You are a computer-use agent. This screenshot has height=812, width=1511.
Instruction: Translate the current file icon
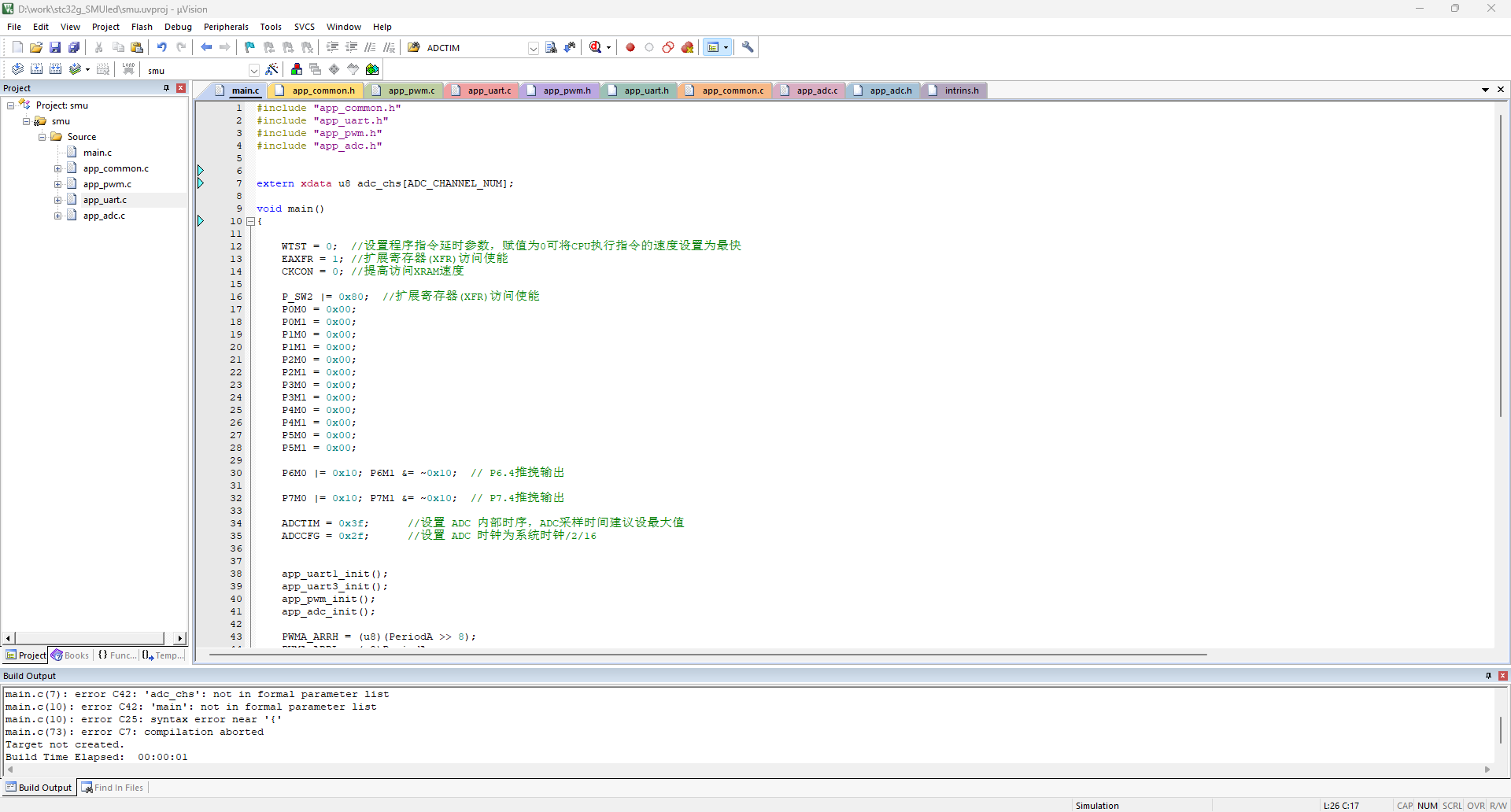pyautogui.click(x=17, y=69)
